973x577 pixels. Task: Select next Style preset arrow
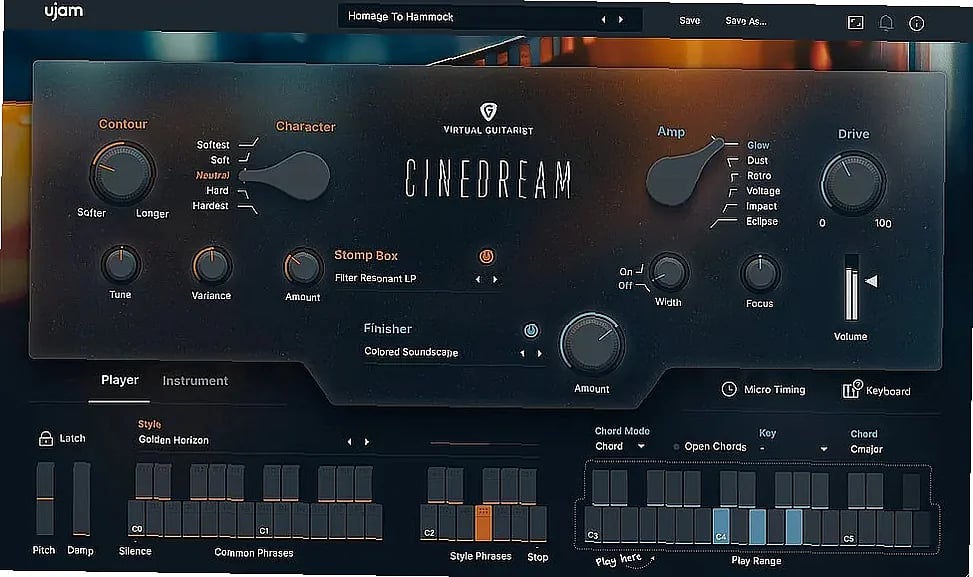pos(367,441)
